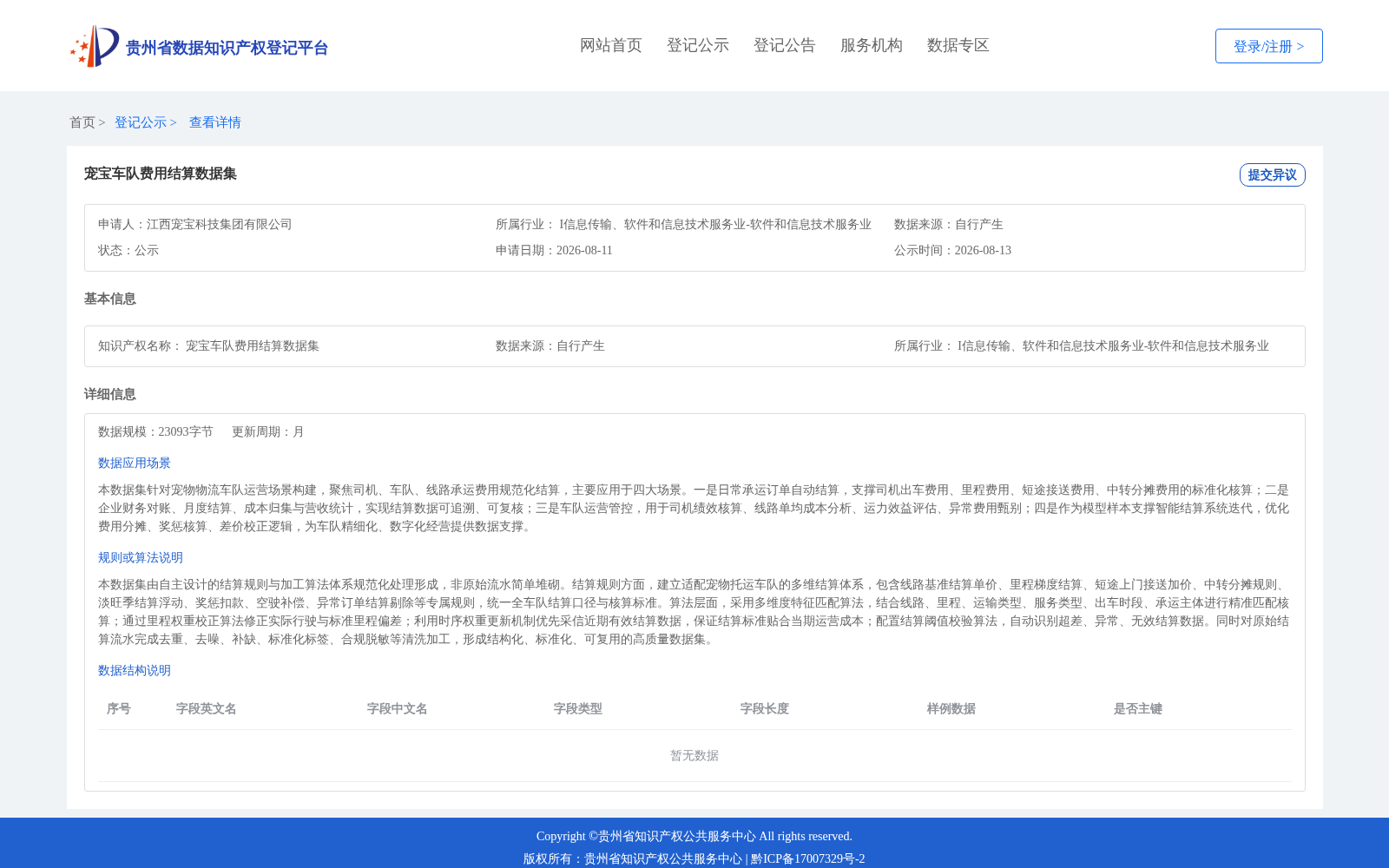Click the 字段中文名 column header
This screenshot has height=868, width=1389.
[398, 708]
